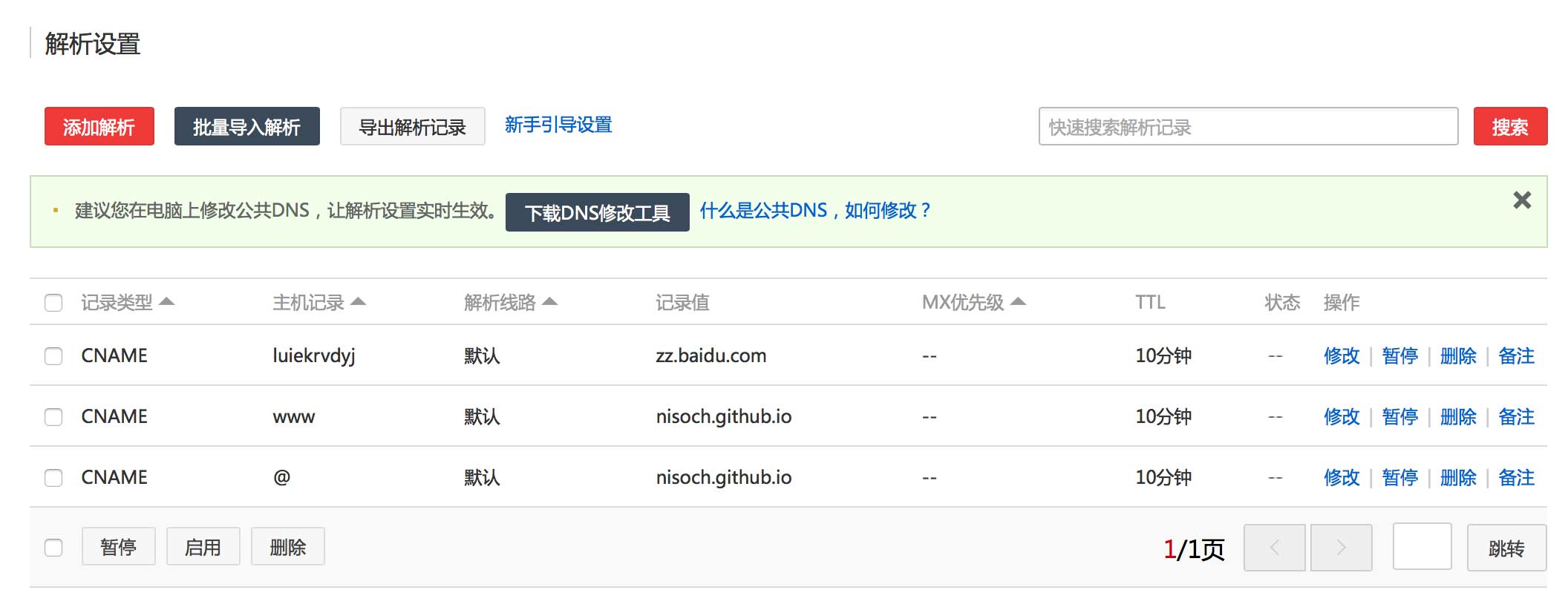The height and width of the screenshot is (613, 1568).
Task: Go to next page arrow
Action: (1341, 548)
